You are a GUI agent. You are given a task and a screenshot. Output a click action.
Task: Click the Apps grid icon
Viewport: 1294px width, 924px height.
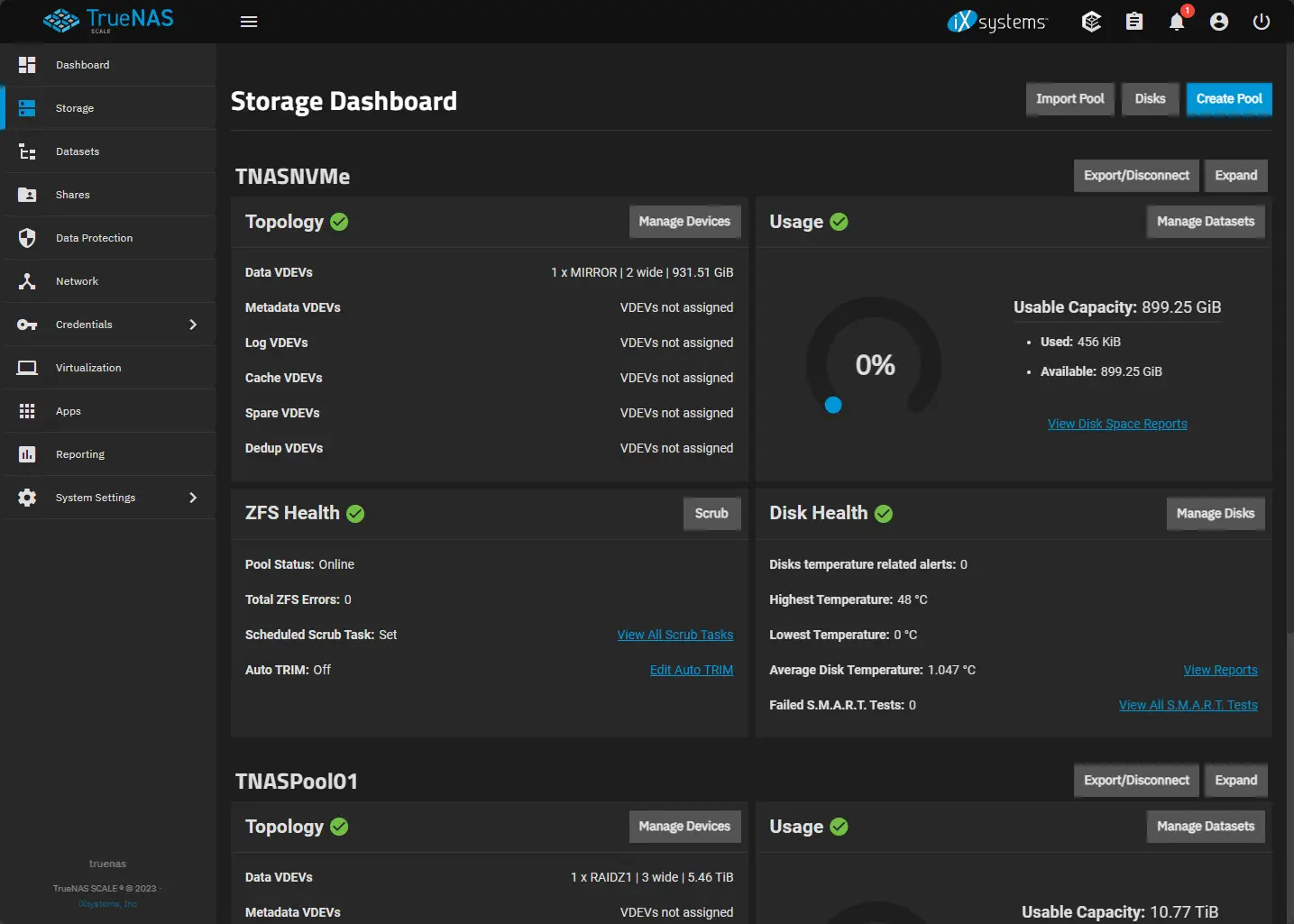27,411
